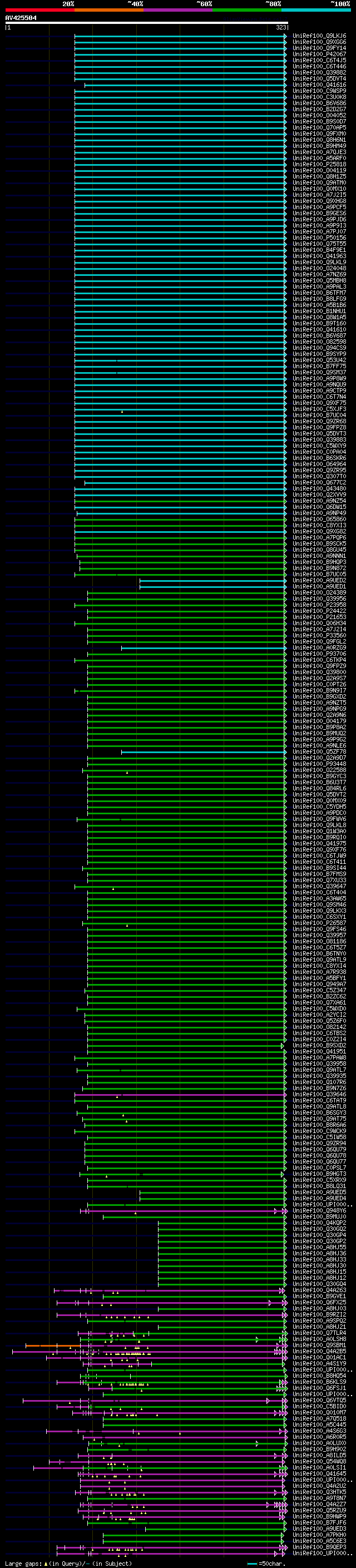Select hit label UniRef100_A9PCF5
The image size is (356, 1568).
click(x=319, y=207)
